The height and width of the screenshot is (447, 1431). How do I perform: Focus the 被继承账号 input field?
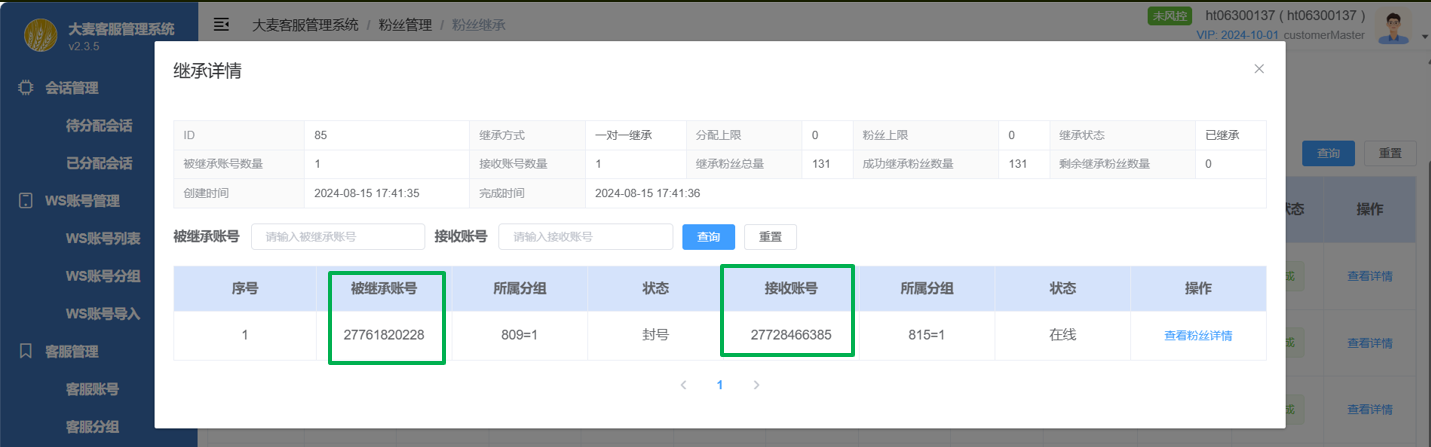(x=338, y=237)
